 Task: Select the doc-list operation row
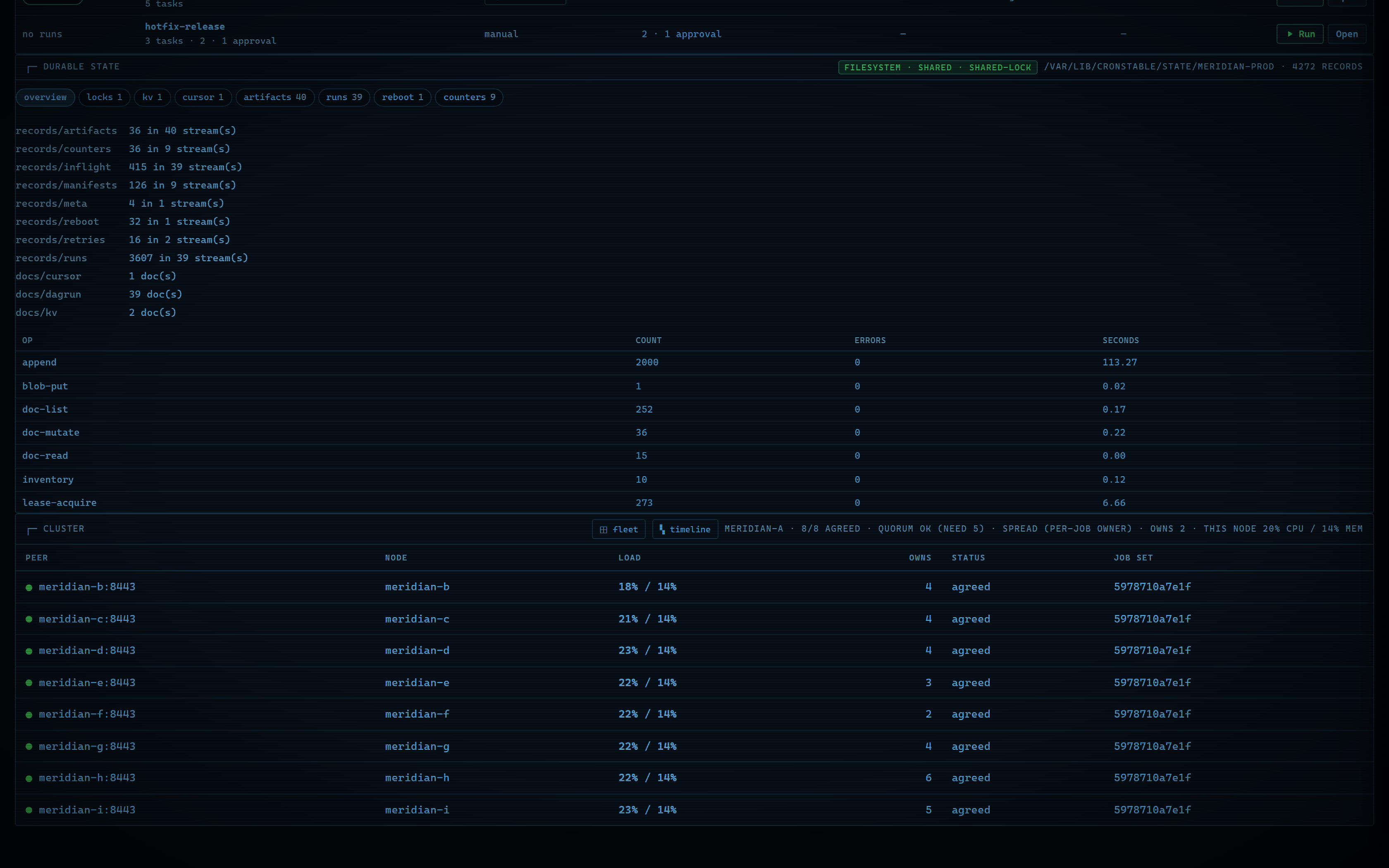coord(694,410)
